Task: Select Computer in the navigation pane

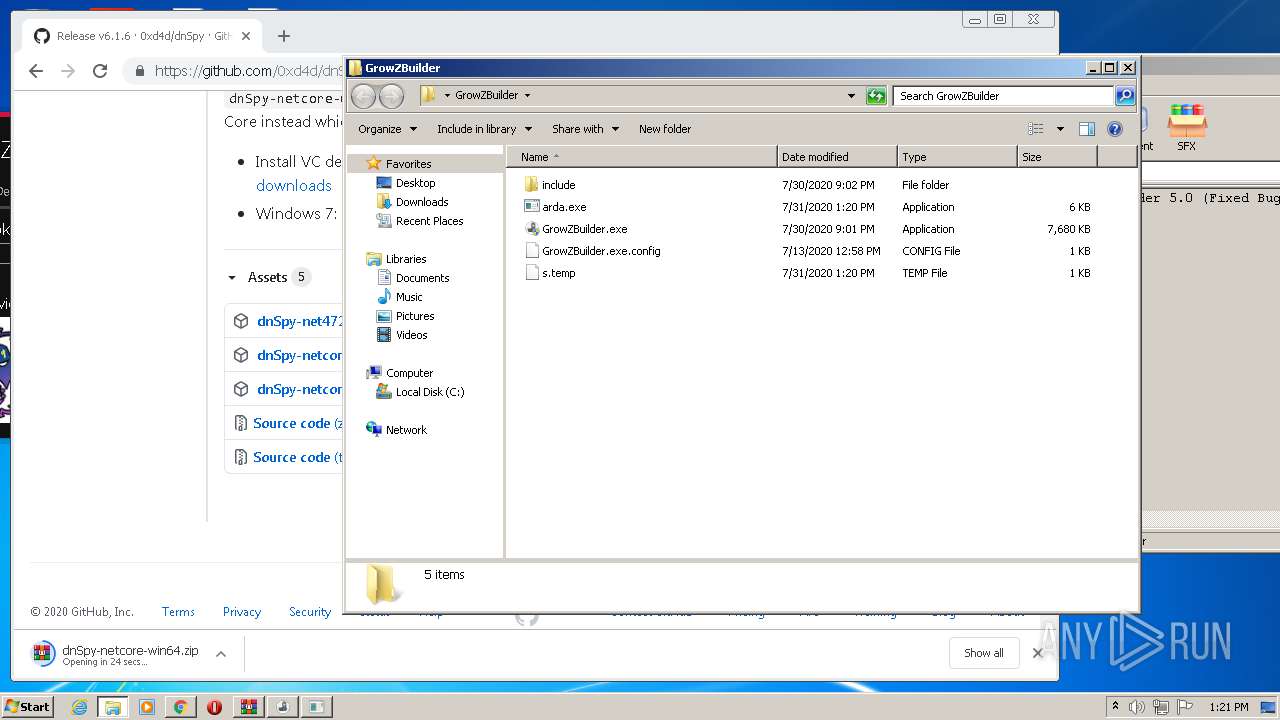Action: (x=409, y=373)
